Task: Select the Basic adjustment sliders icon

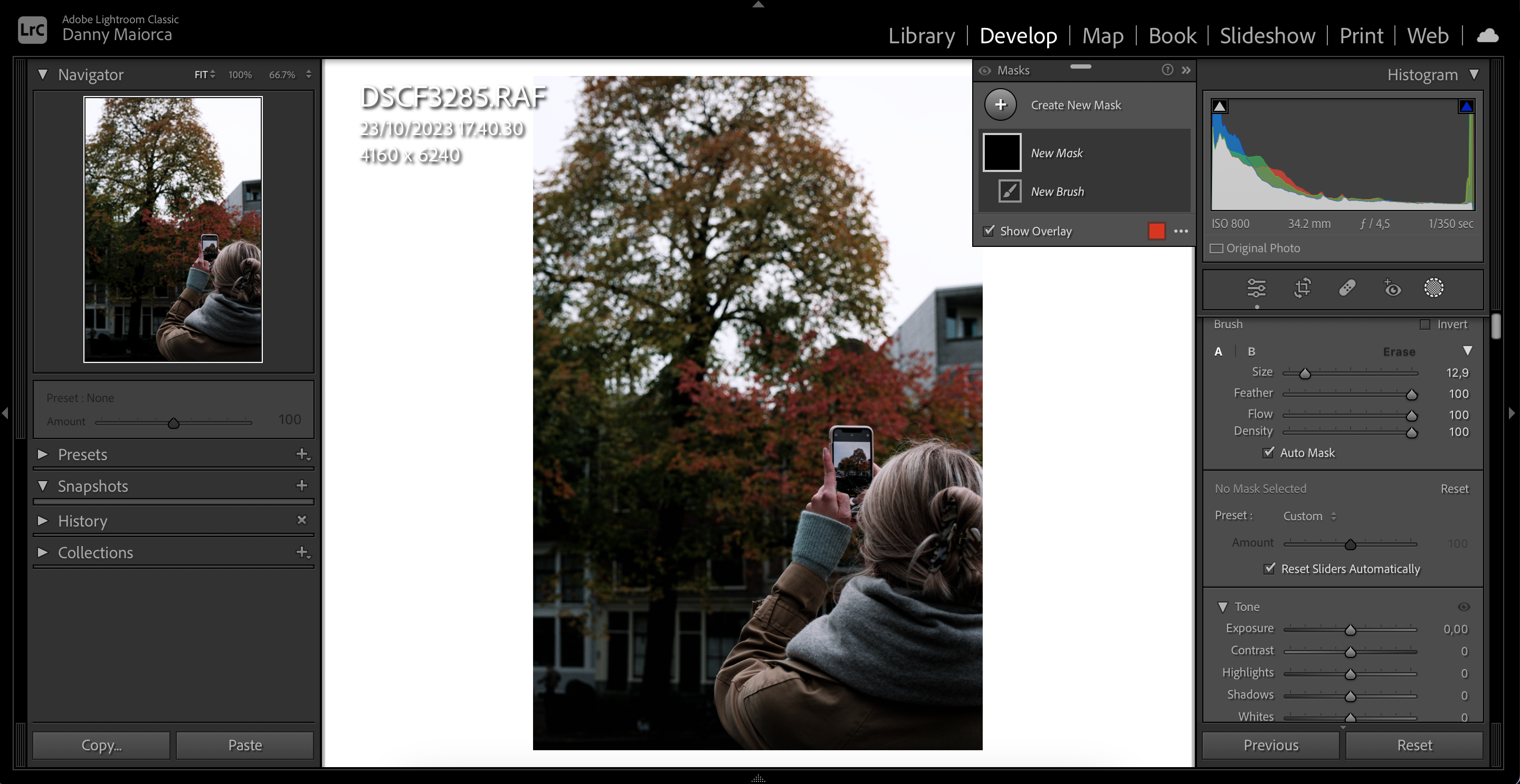Action: point(1257,289)
